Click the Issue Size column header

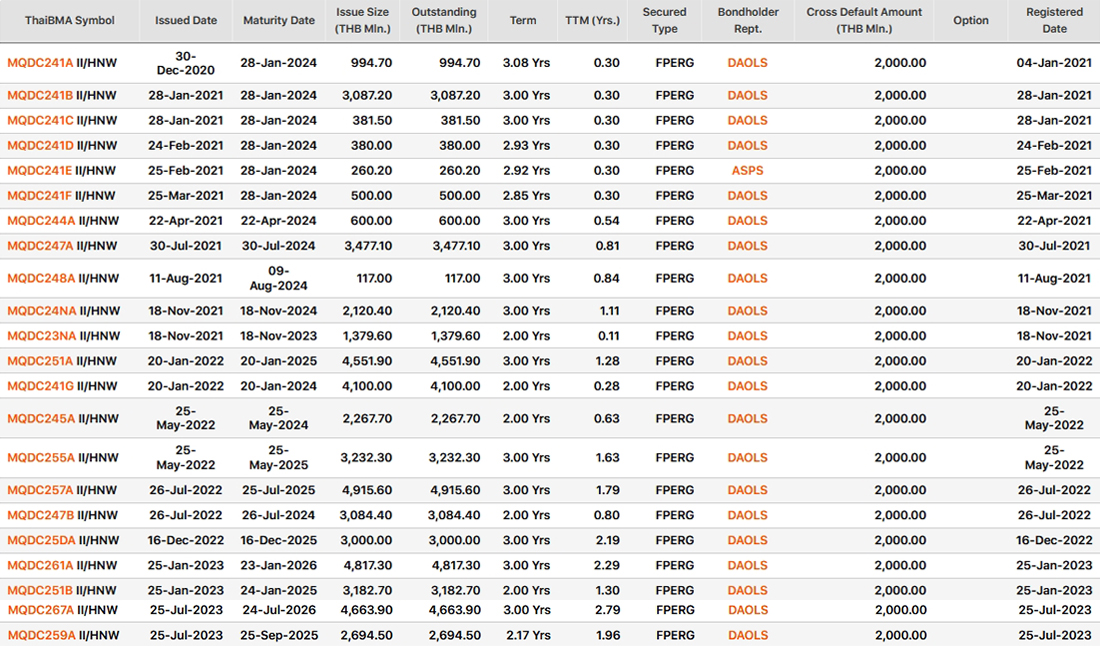(363, 20)
